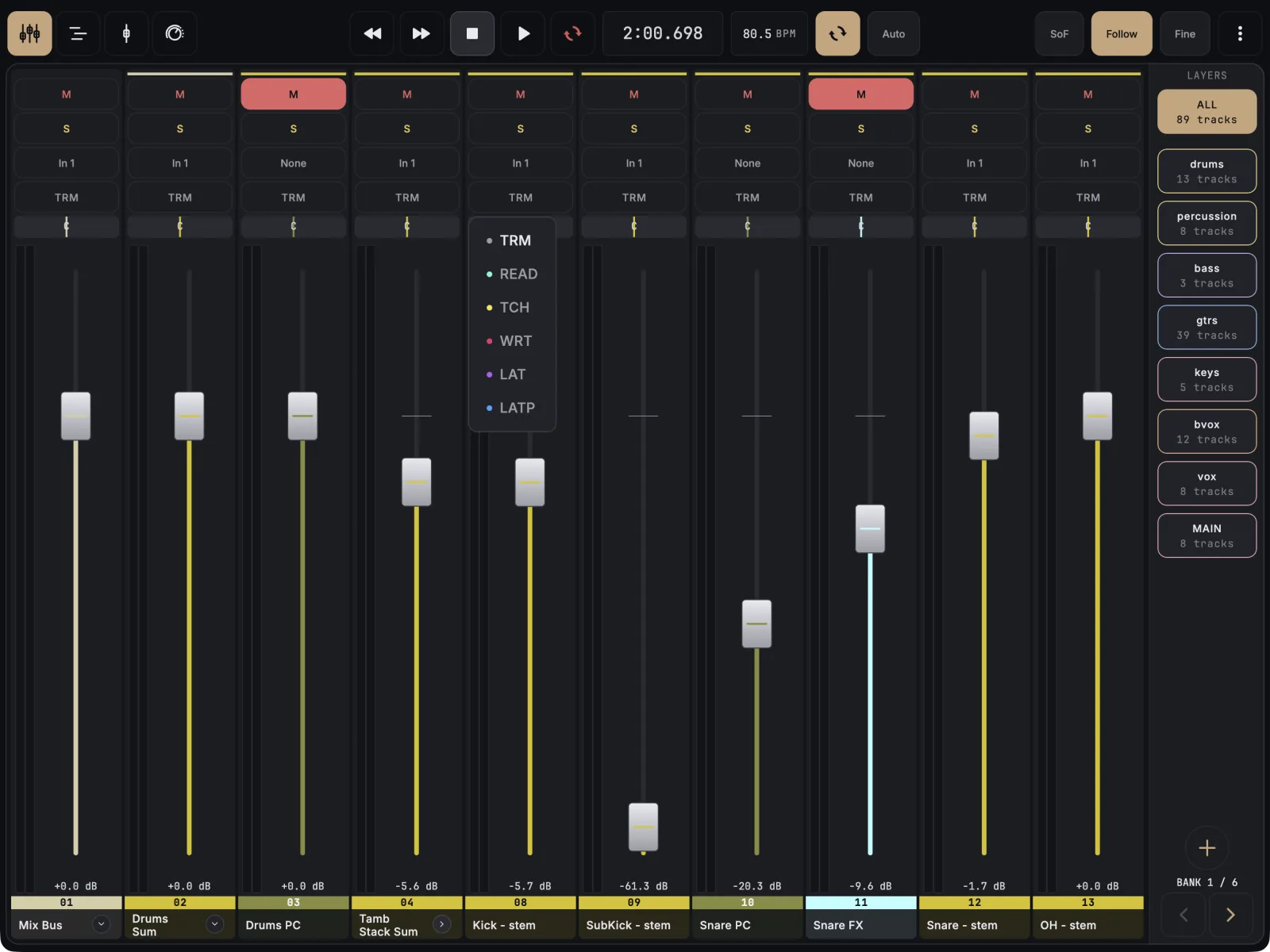Click the Auto button

tap(894, 33)
